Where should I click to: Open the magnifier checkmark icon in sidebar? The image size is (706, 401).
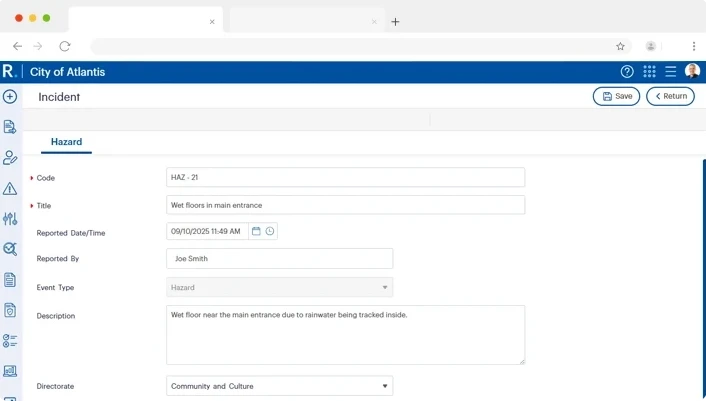10,249
